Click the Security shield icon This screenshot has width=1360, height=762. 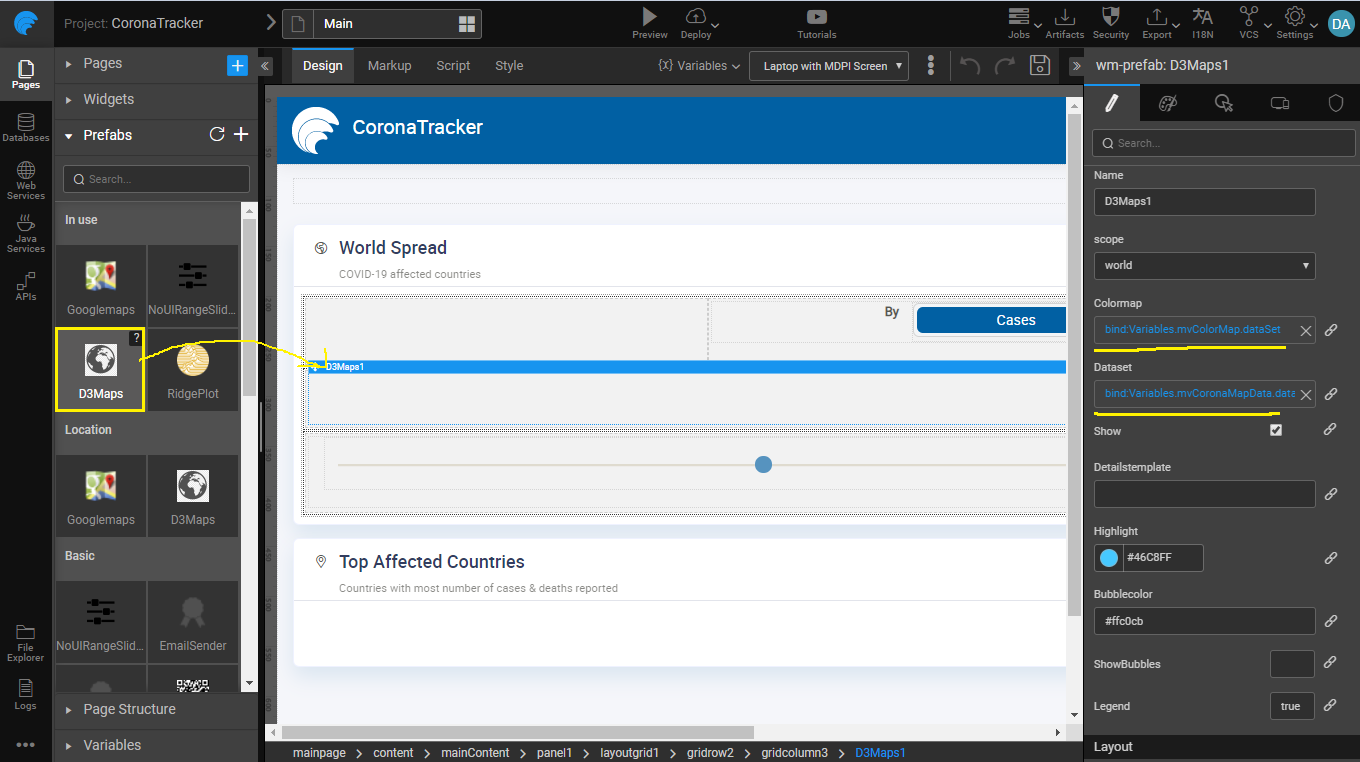tap(1110, 17)
